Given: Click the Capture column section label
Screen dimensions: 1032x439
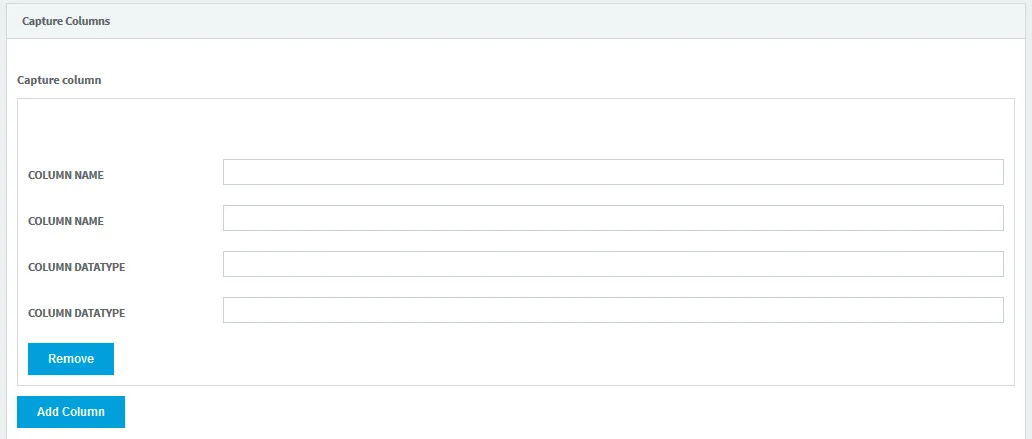Looking at the screenshot, I should pos(59,79).
